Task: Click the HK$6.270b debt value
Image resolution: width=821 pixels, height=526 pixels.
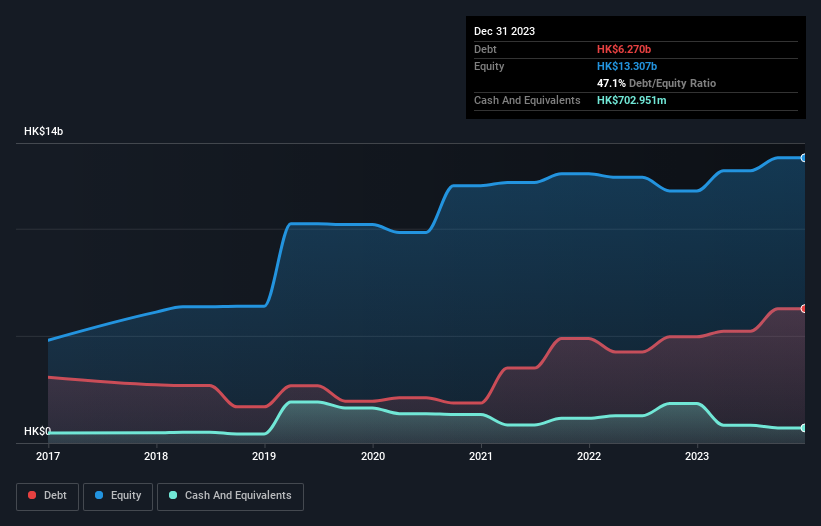Action: point(624,49)
